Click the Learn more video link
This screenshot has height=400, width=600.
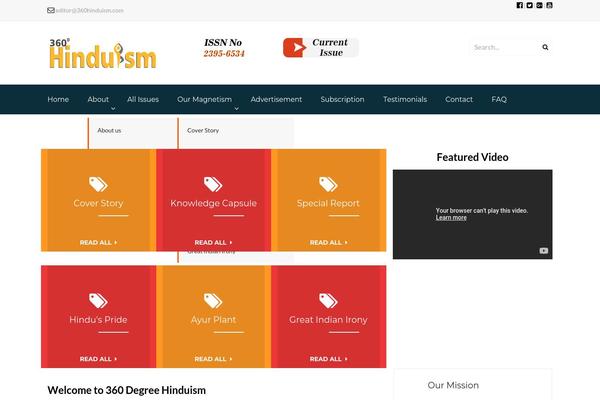coord(451,217)
